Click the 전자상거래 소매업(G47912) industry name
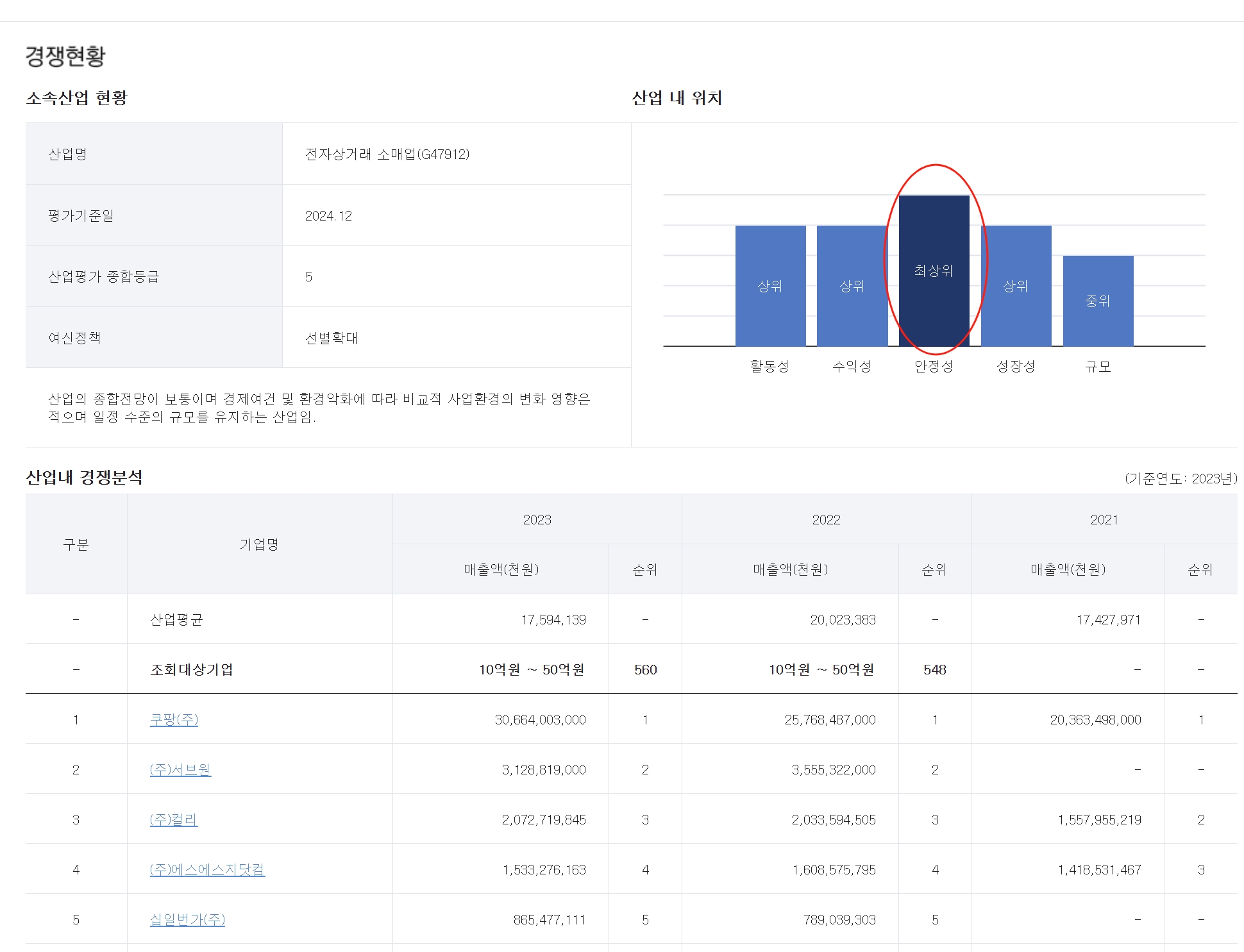The height and width of the screenshot is (952, 1244). tap(387, 154)
